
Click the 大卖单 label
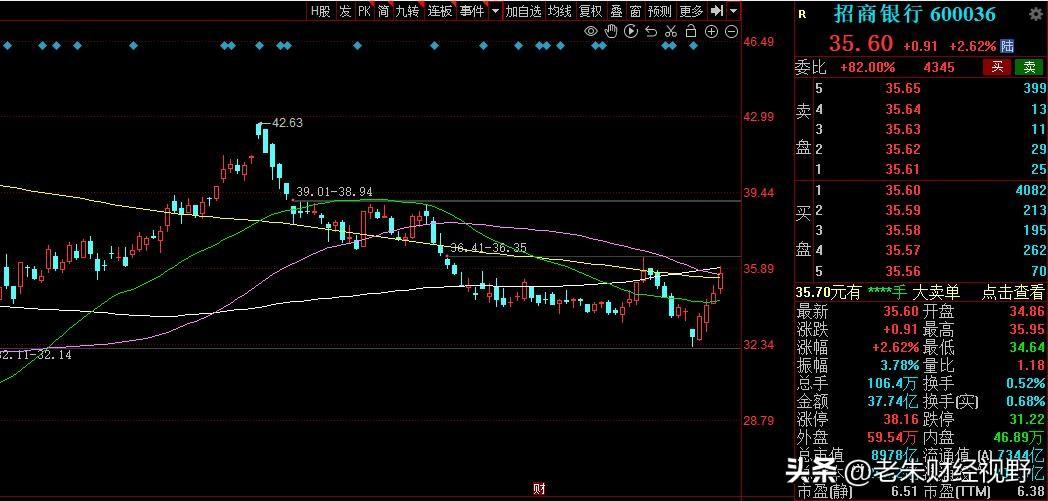(x=936, y=292)
